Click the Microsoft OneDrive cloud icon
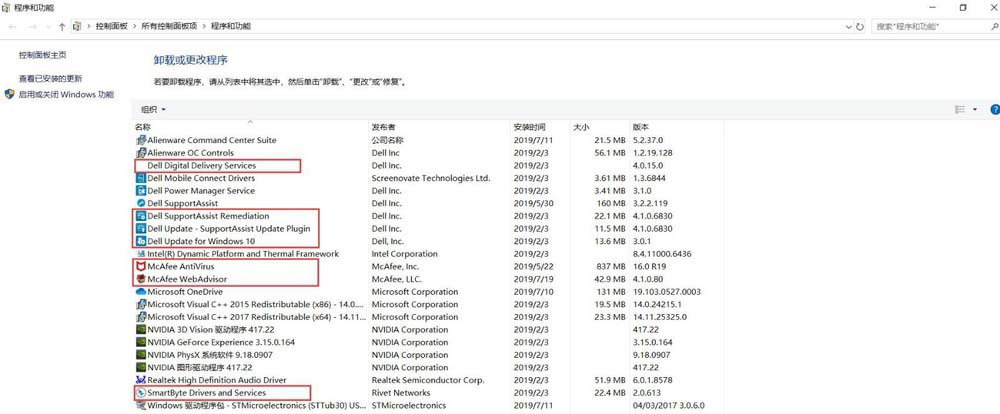This screenshot has height=414, width=1000. tap(141, 292)
